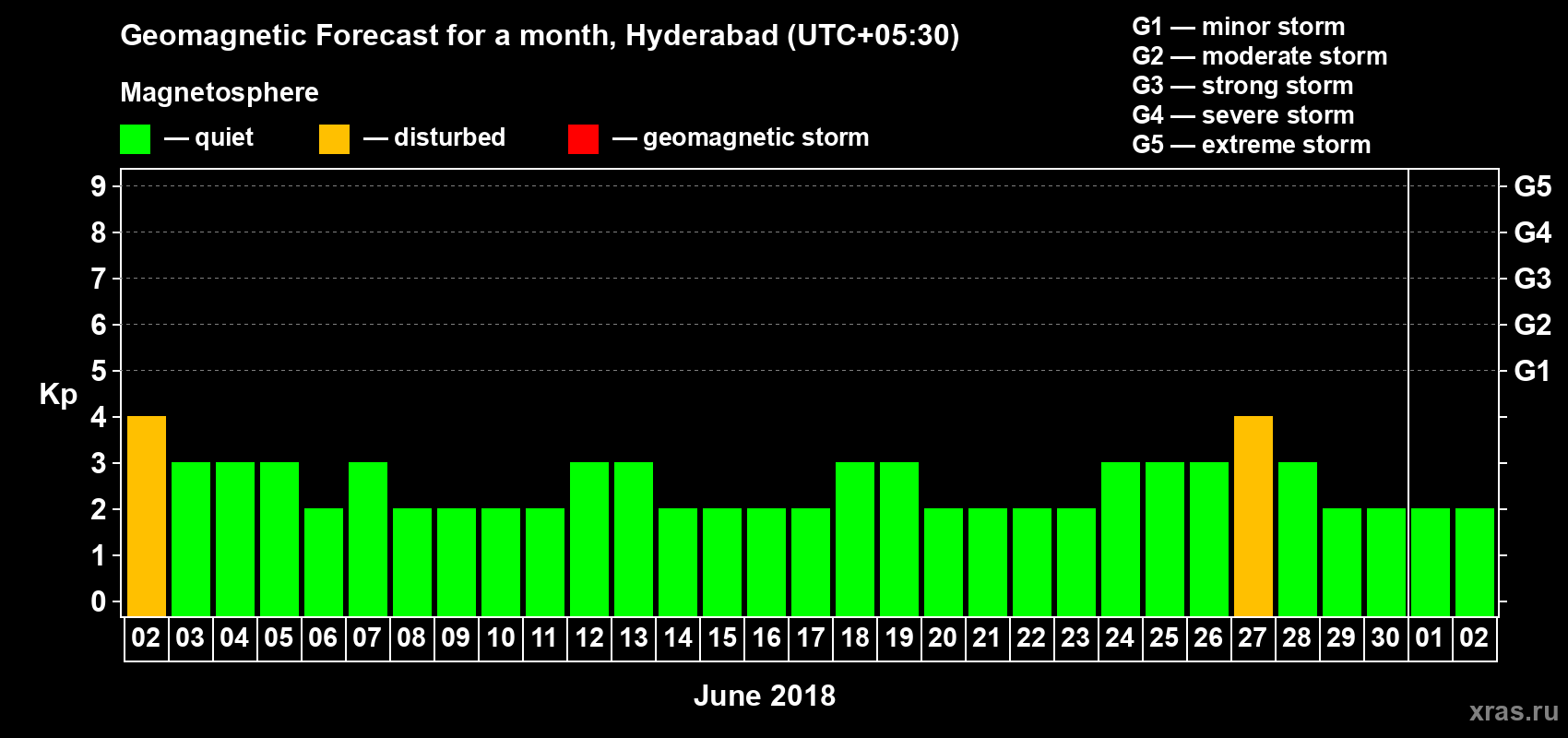Click the orange disturbed legend swatch

tap(334, 139)
